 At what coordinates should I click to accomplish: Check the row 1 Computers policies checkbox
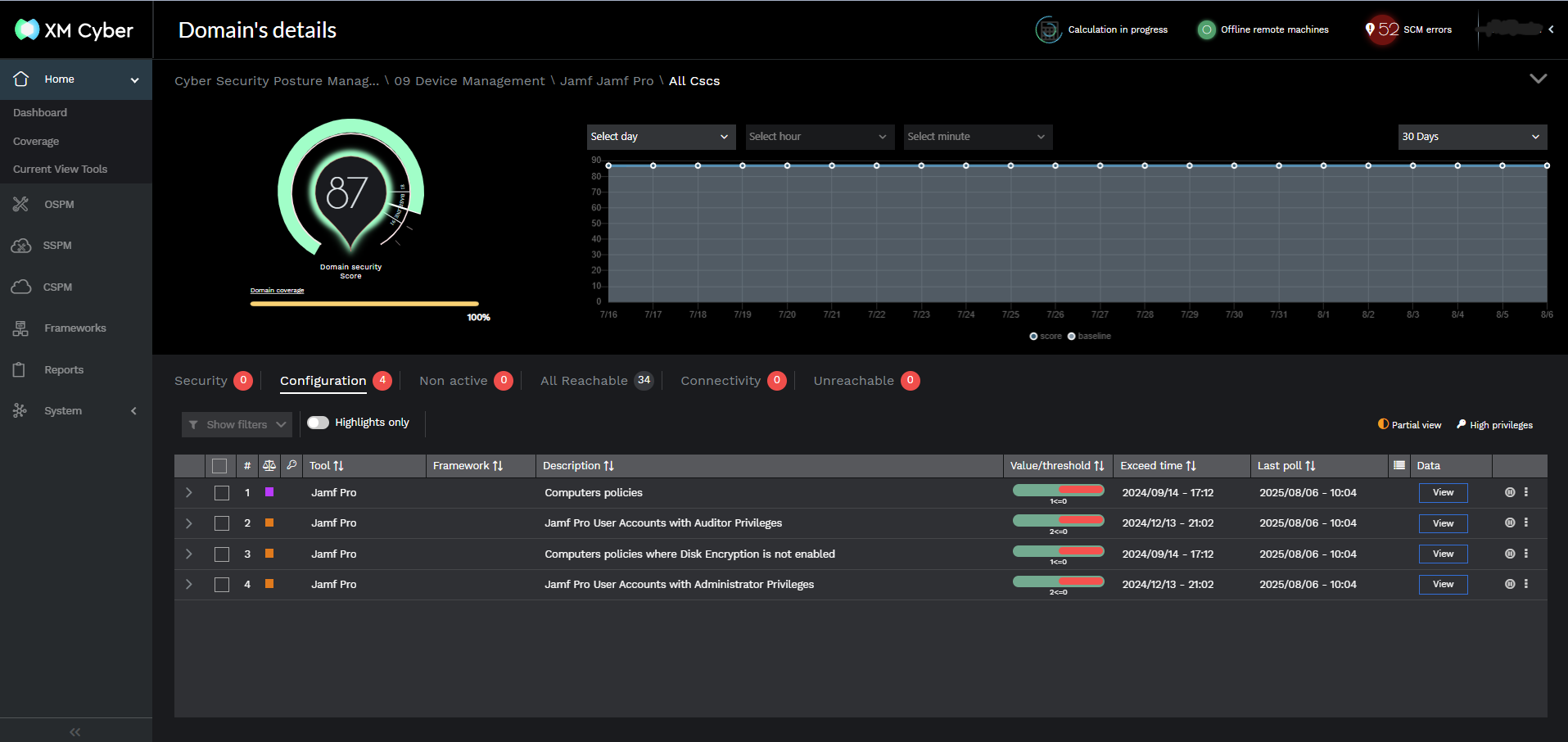pyautogui.click(x=222, y=493)
